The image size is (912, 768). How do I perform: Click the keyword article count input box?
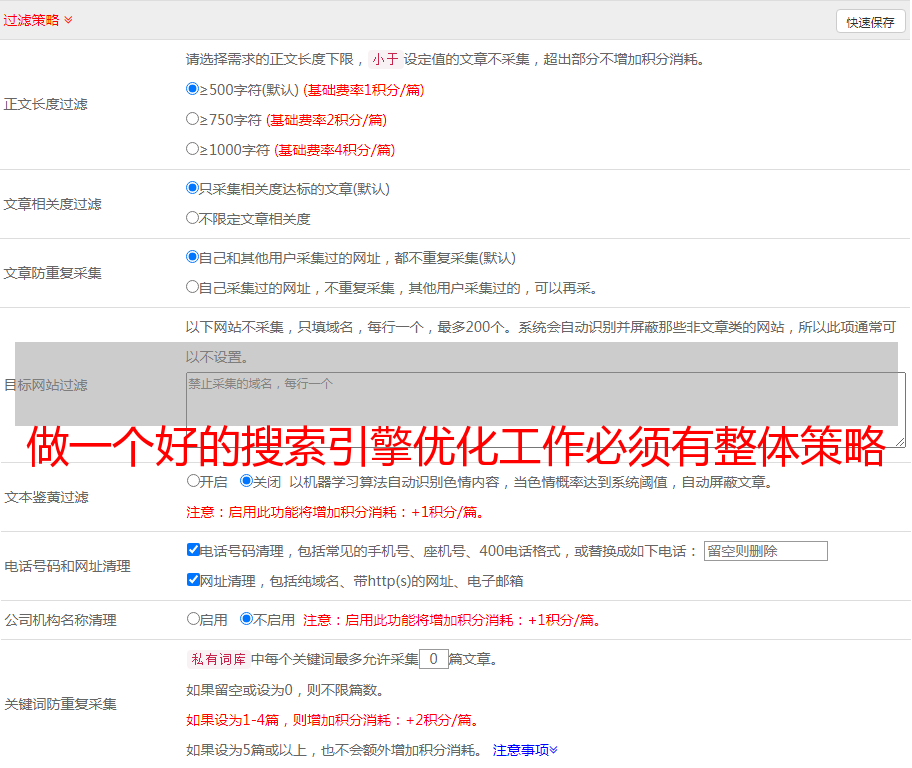(x=433, y=659)
